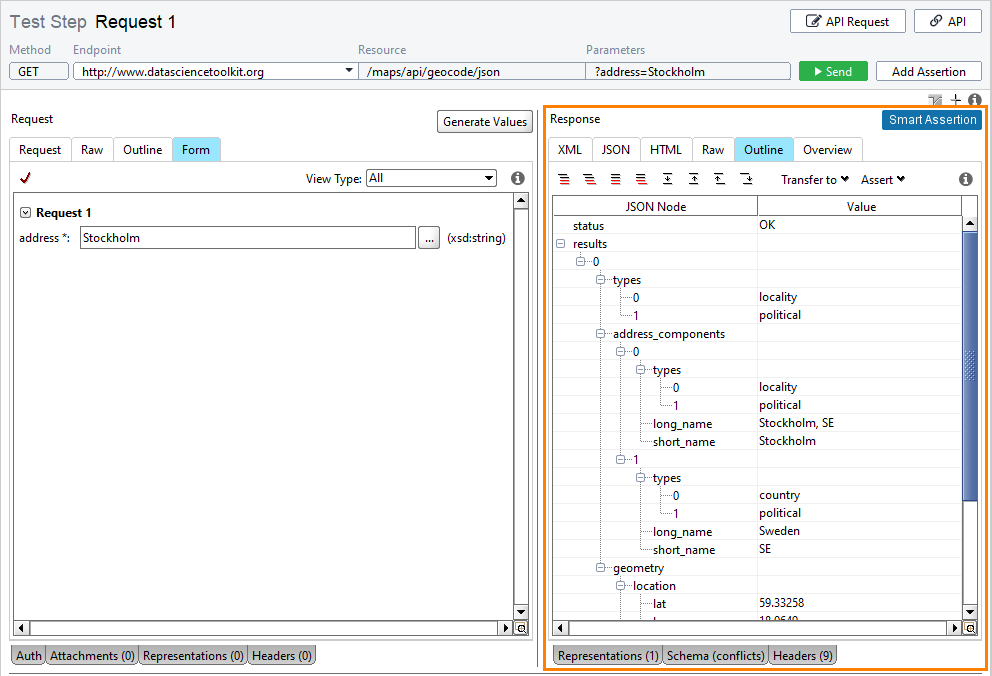The image size is (992, 676).
Task: Switch to HTML response tab
Action: click(666, 150)
